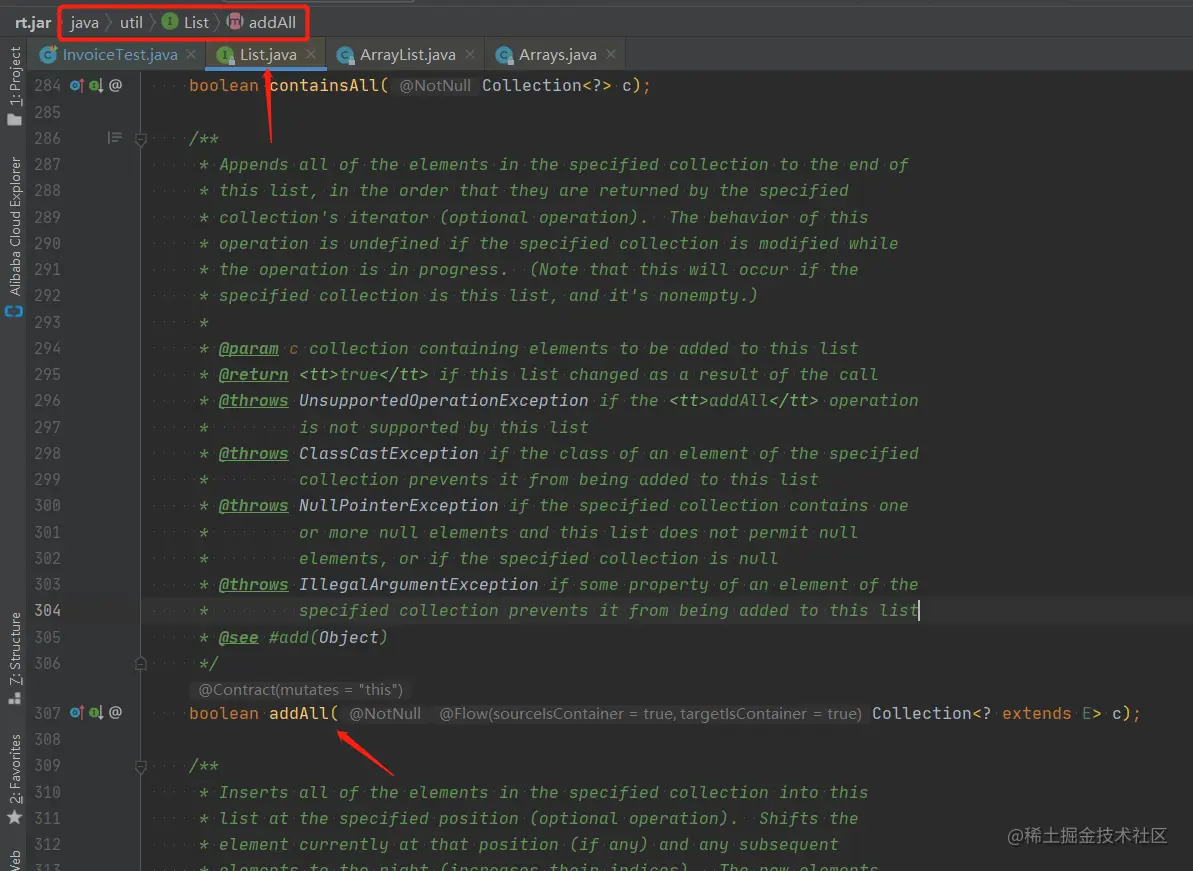Open the 1: Project tool window

point(14,85)
